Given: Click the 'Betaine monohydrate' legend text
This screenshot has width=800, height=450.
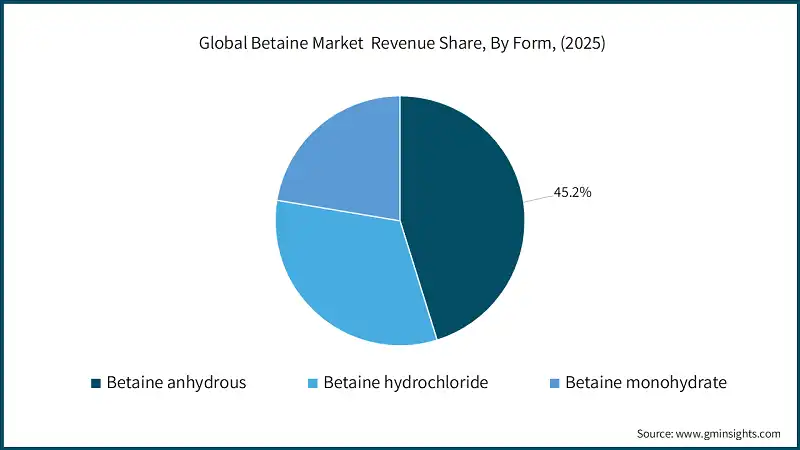Looking at the screenshot, I should tap(646, 383).
